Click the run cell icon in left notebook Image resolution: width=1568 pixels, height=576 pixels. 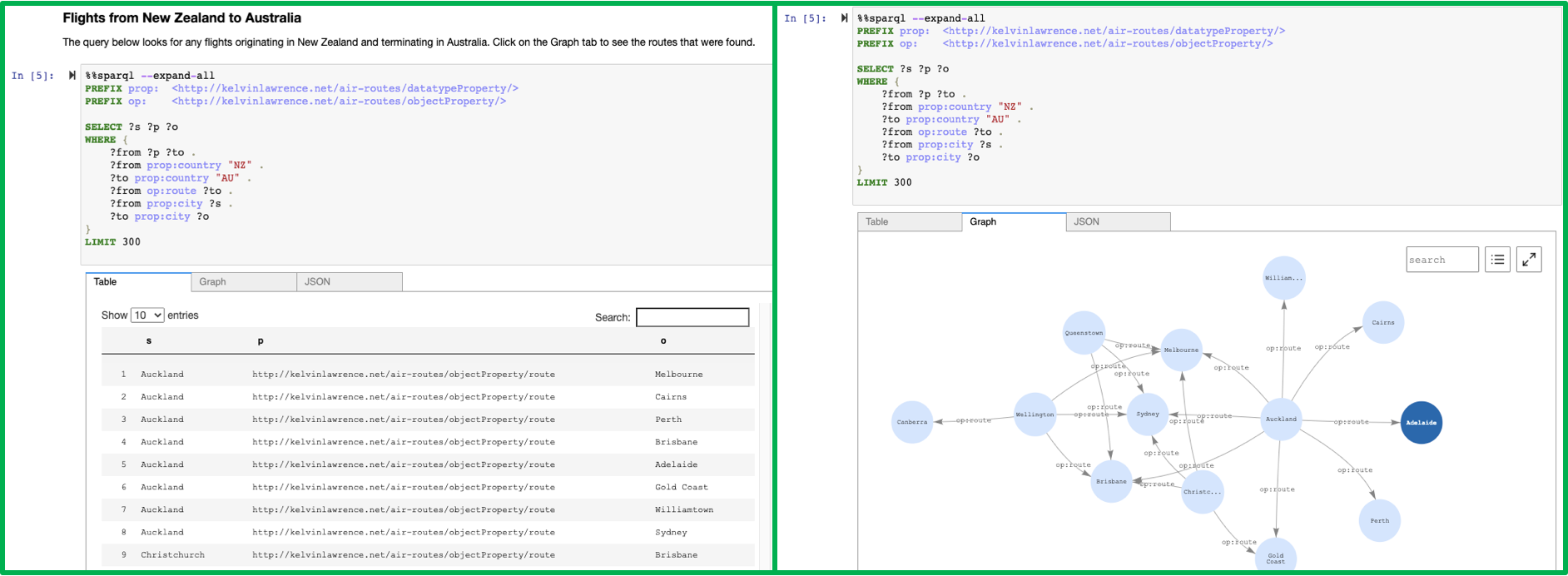tap(72, 75)
